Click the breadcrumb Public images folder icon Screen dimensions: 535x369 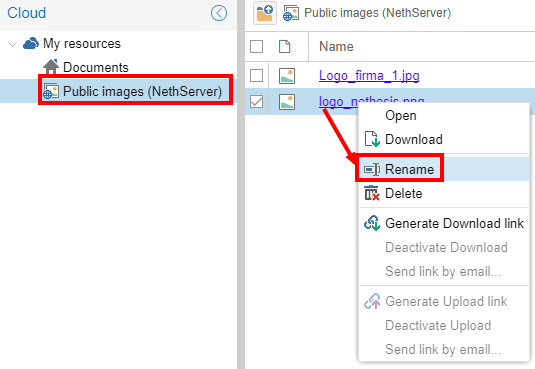(291, 13)
